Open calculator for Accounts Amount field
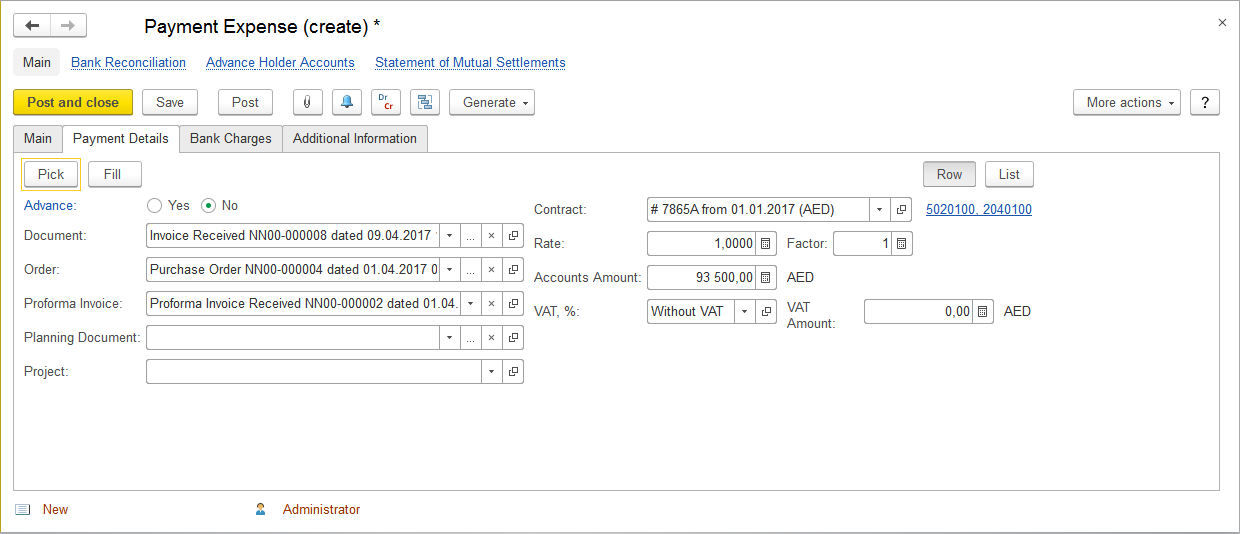This screenshot has height=534, width=1240. [x=766, y=278]
